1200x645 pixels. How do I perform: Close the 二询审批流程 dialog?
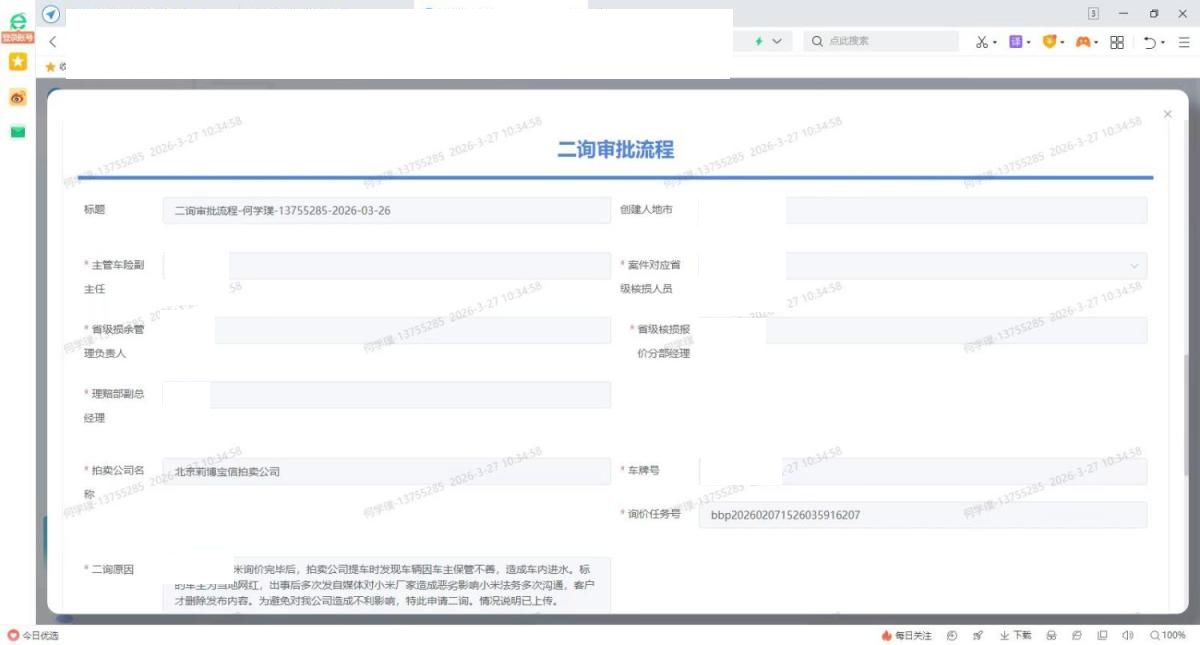point(1167,115)
